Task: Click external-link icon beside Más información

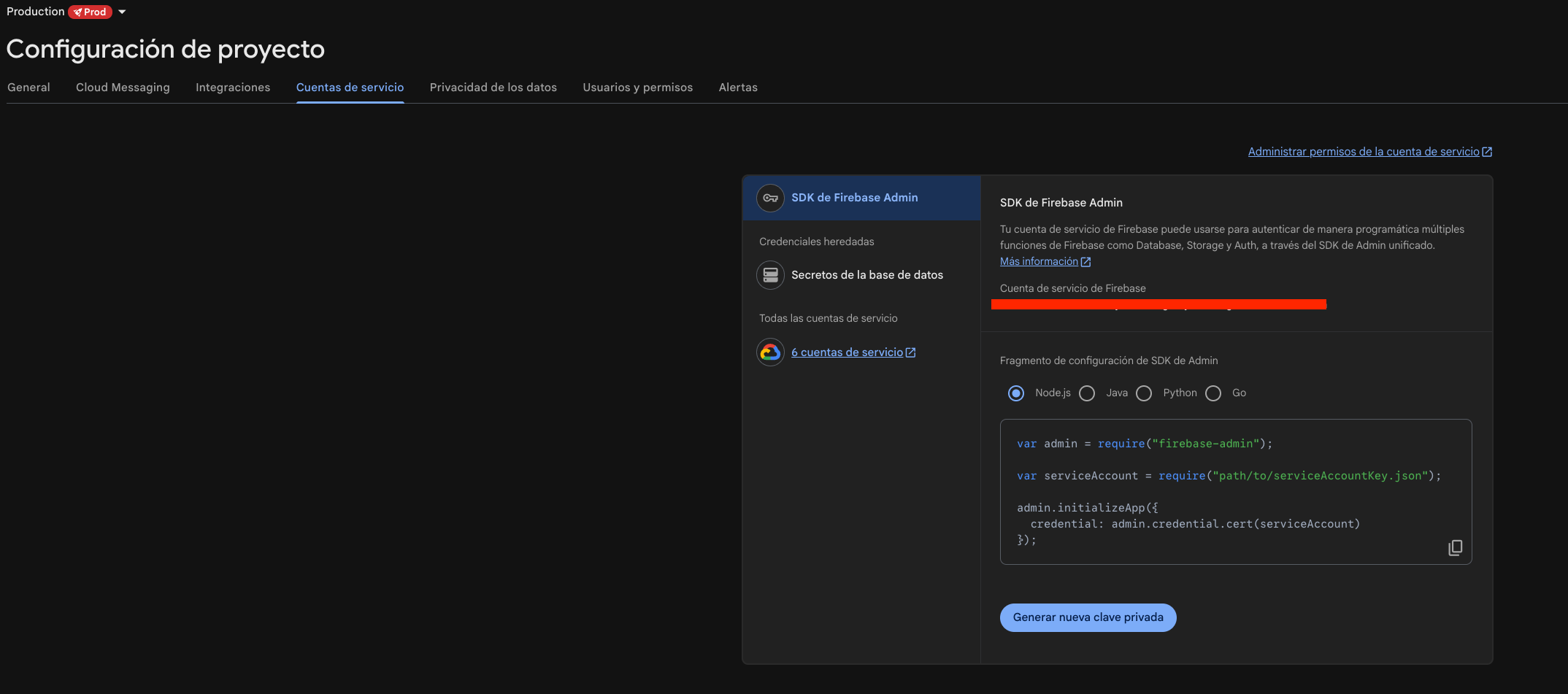Action: click(1085, 262)
